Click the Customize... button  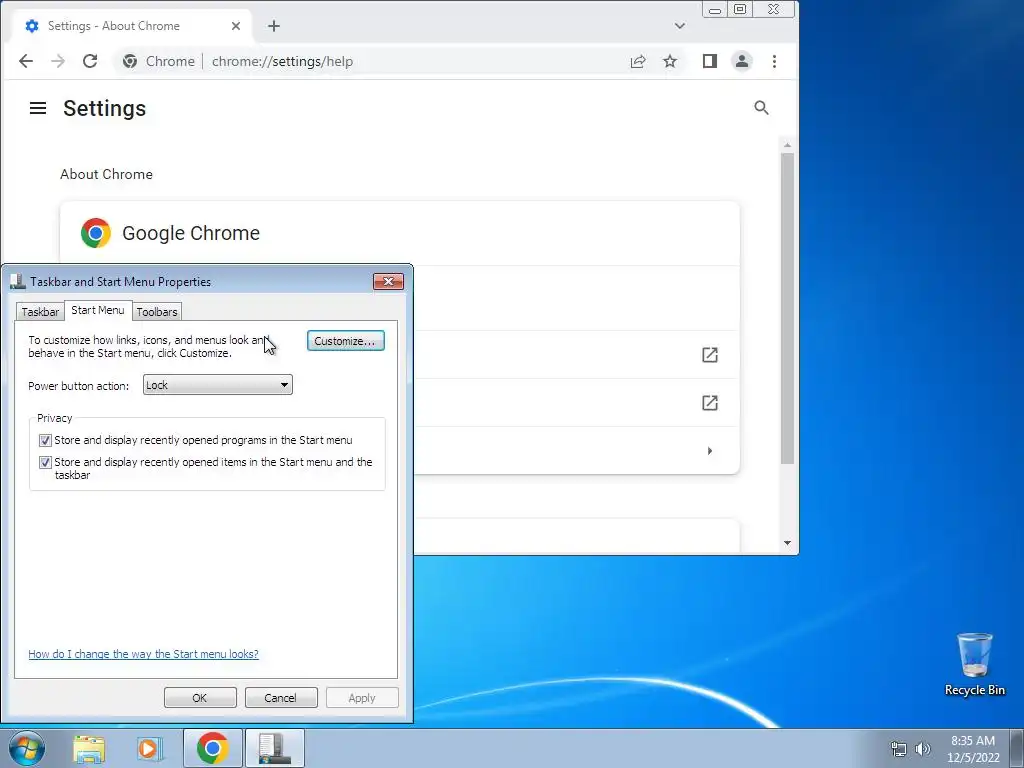tap(345, 341)
